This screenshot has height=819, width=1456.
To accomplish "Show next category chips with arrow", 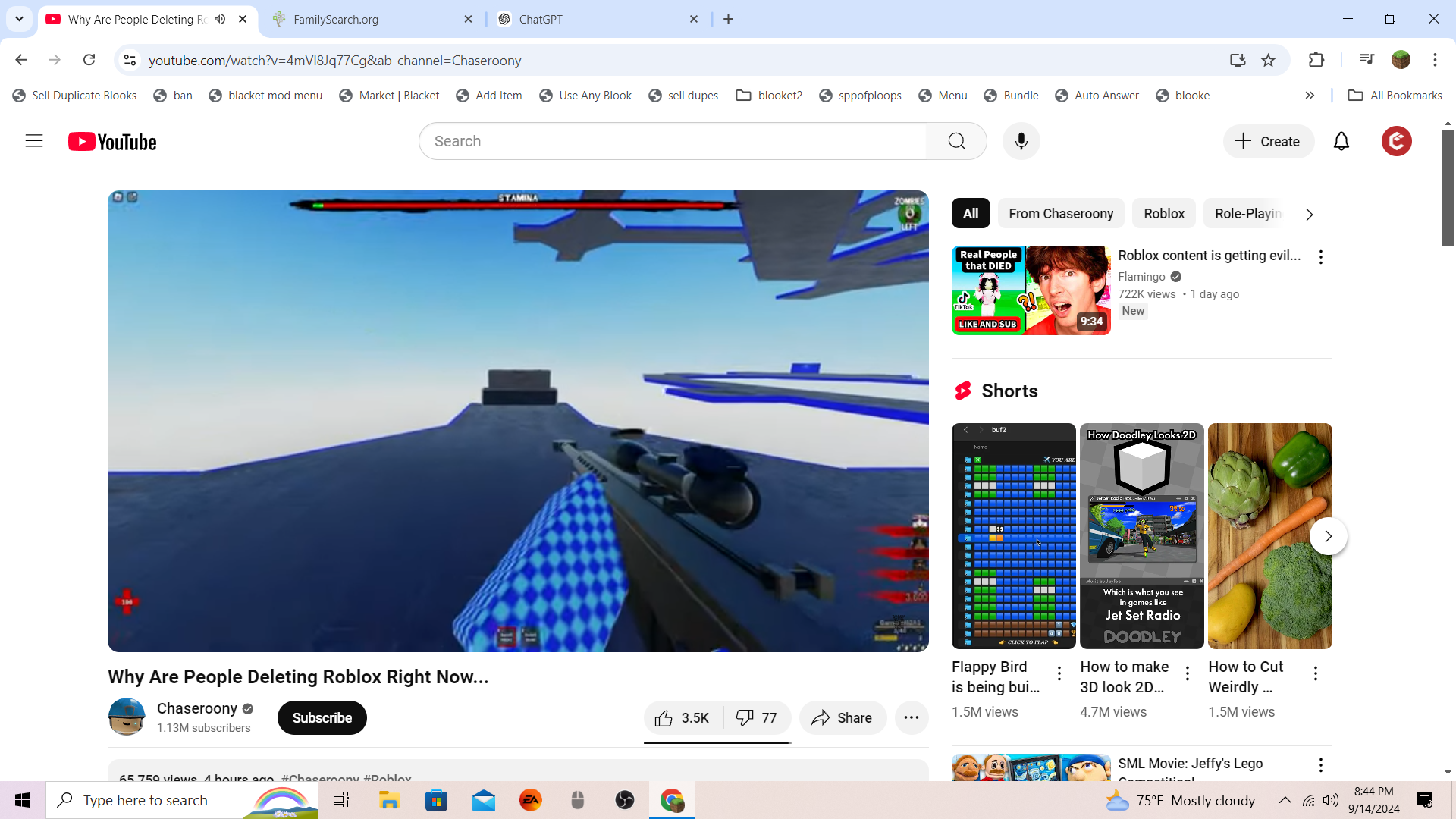I will coord(1309,215).
